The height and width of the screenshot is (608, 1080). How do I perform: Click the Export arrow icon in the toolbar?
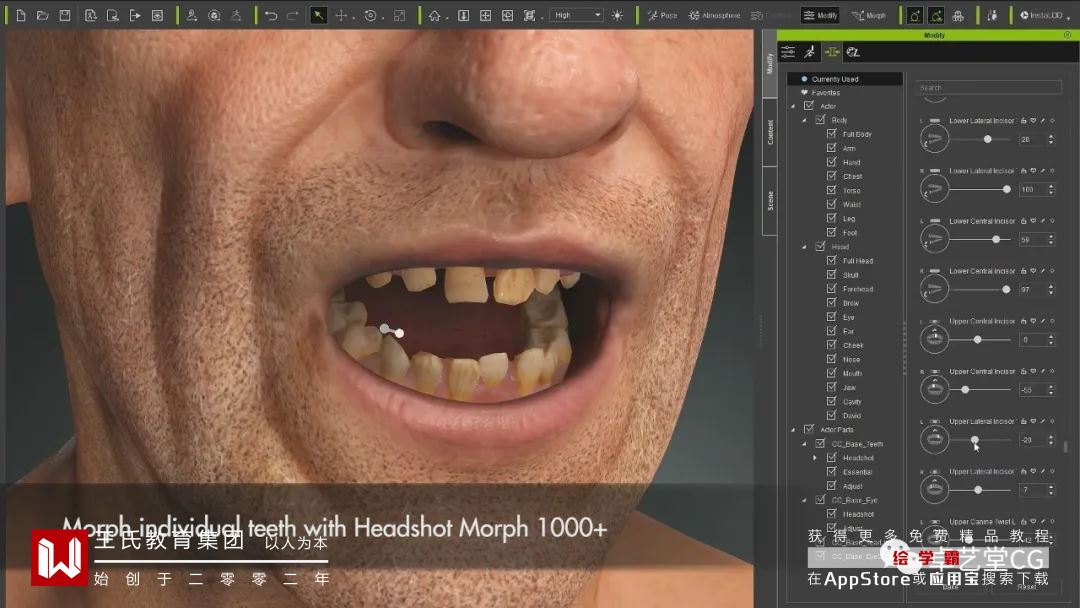tap(135, 15)
